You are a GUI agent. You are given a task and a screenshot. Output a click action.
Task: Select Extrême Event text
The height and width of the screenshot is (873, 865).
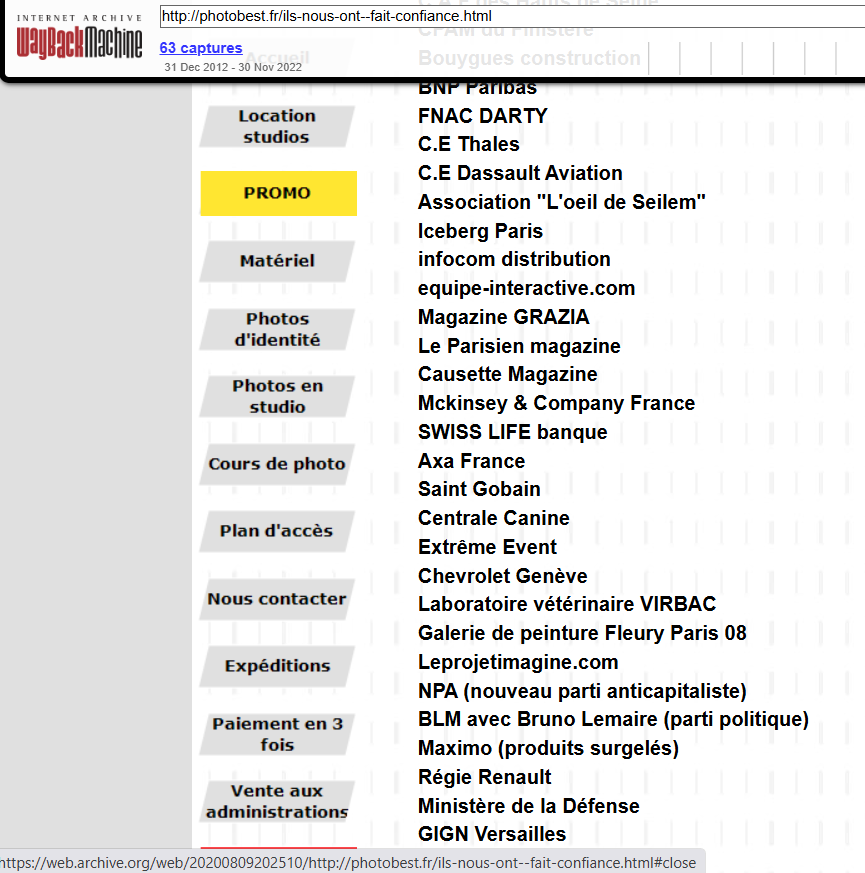pyautogui.click(x=487, y=547)
